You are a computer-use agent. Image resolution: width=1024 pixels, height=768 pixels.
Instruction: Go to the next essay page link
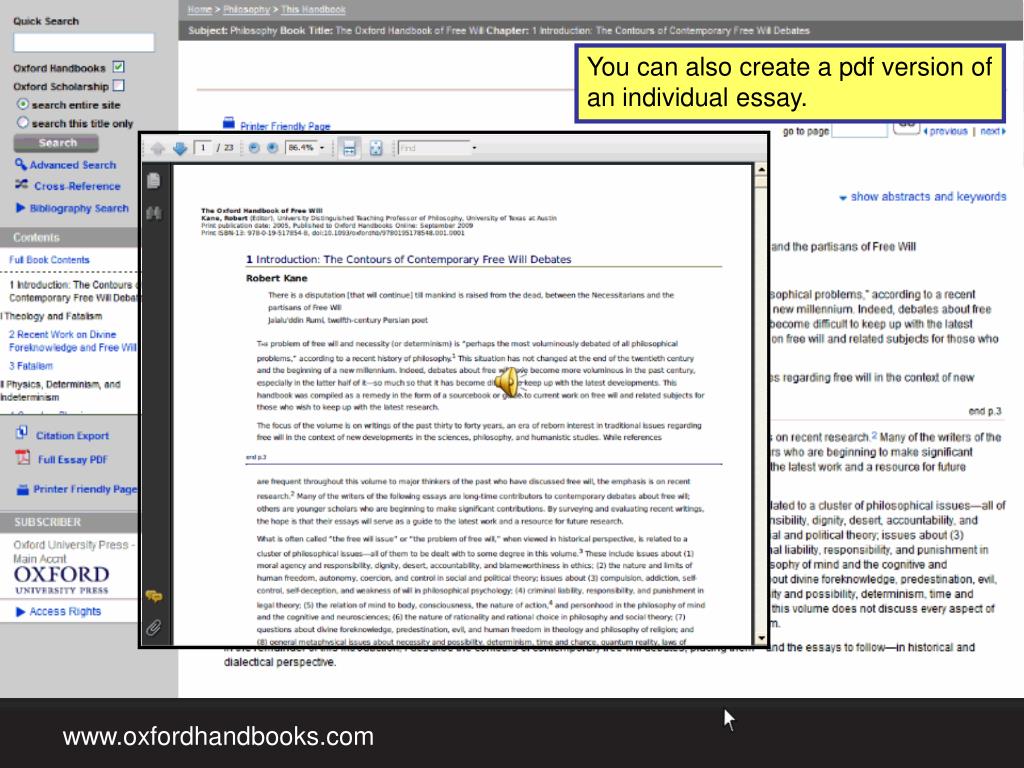(992, 131)
